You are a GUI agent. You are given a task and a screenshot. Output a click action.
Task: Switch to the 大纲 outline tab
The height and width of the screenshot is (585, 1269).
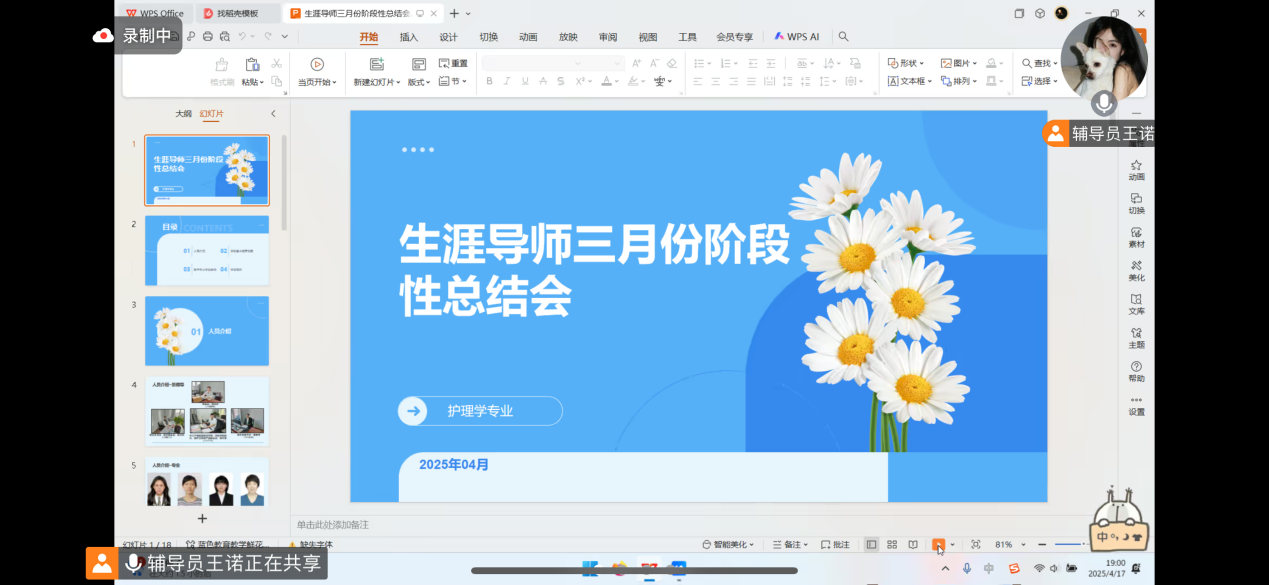pyautogui.click(x=183, y=114)
